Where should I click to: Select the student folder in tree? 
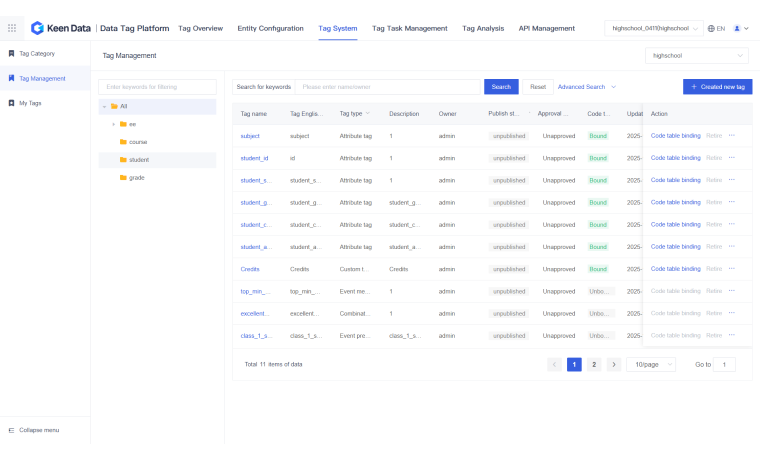139,160
